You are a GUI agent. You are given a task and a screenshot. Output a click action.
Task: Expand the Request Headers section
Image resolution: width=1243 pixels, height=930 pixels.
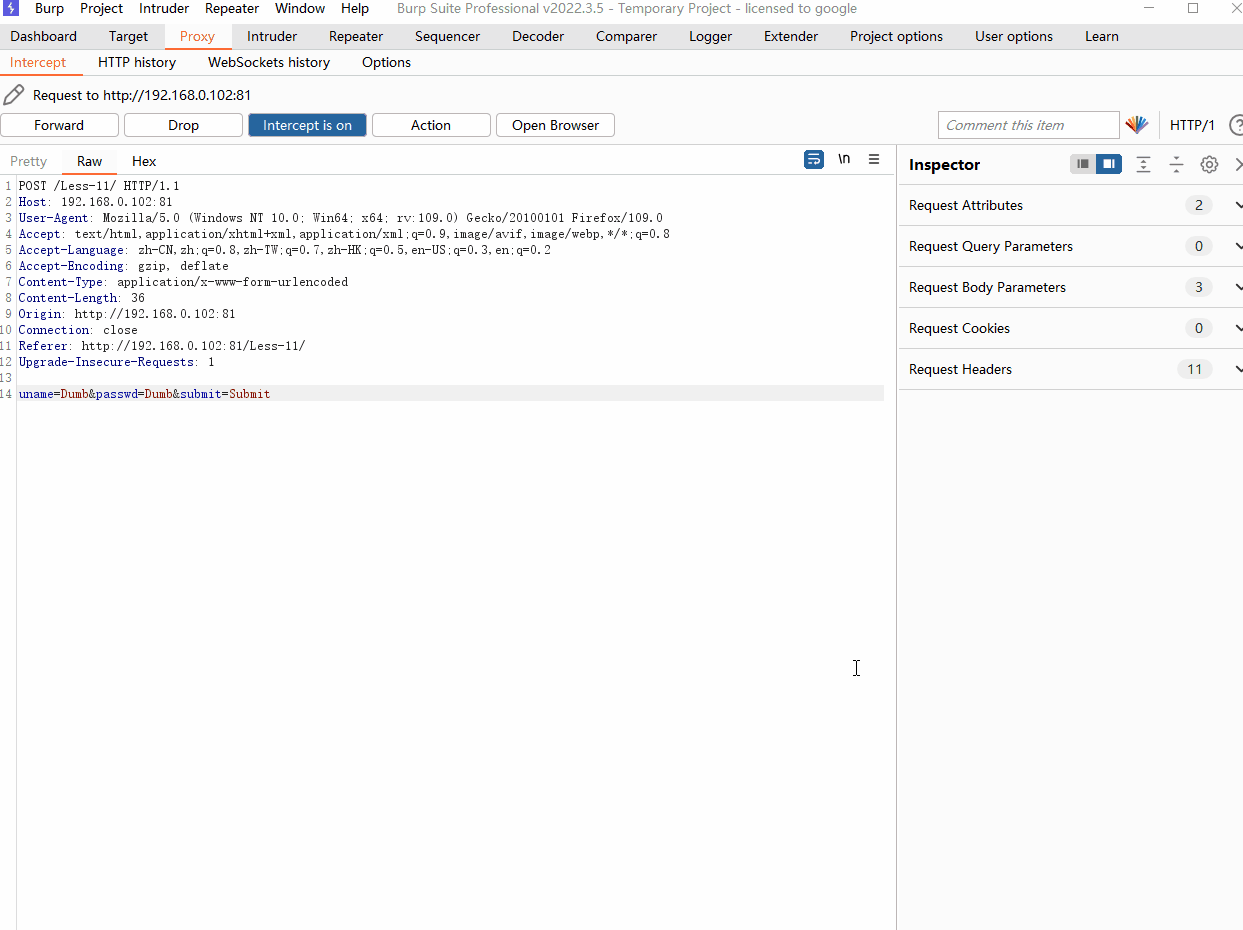tap(1071, 369)
